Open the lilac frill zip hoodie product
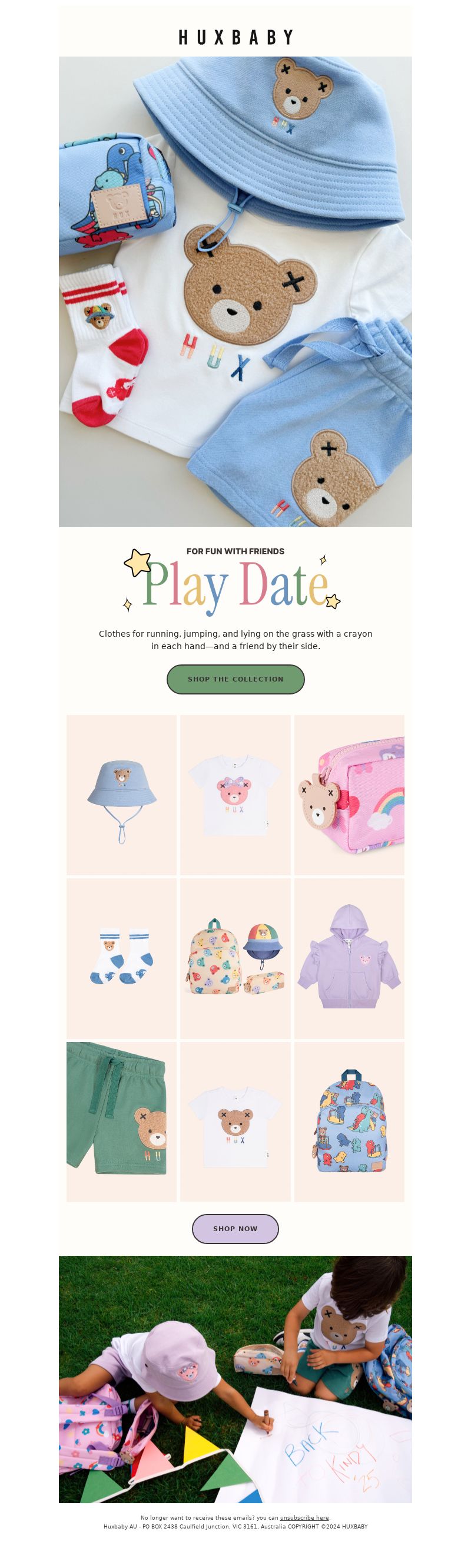 (x=349, y=958)
